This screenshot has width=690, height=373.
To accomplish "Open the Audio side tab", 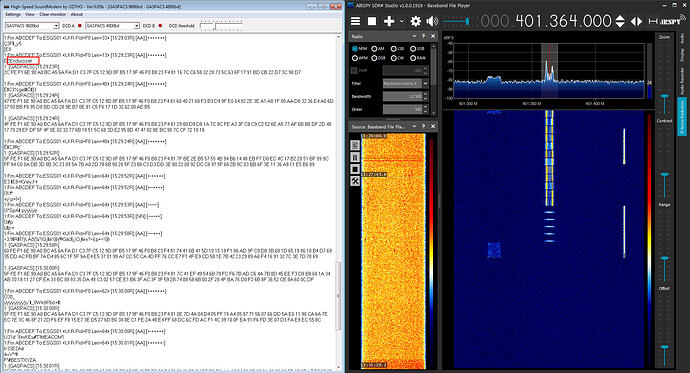I will [683, 38].
